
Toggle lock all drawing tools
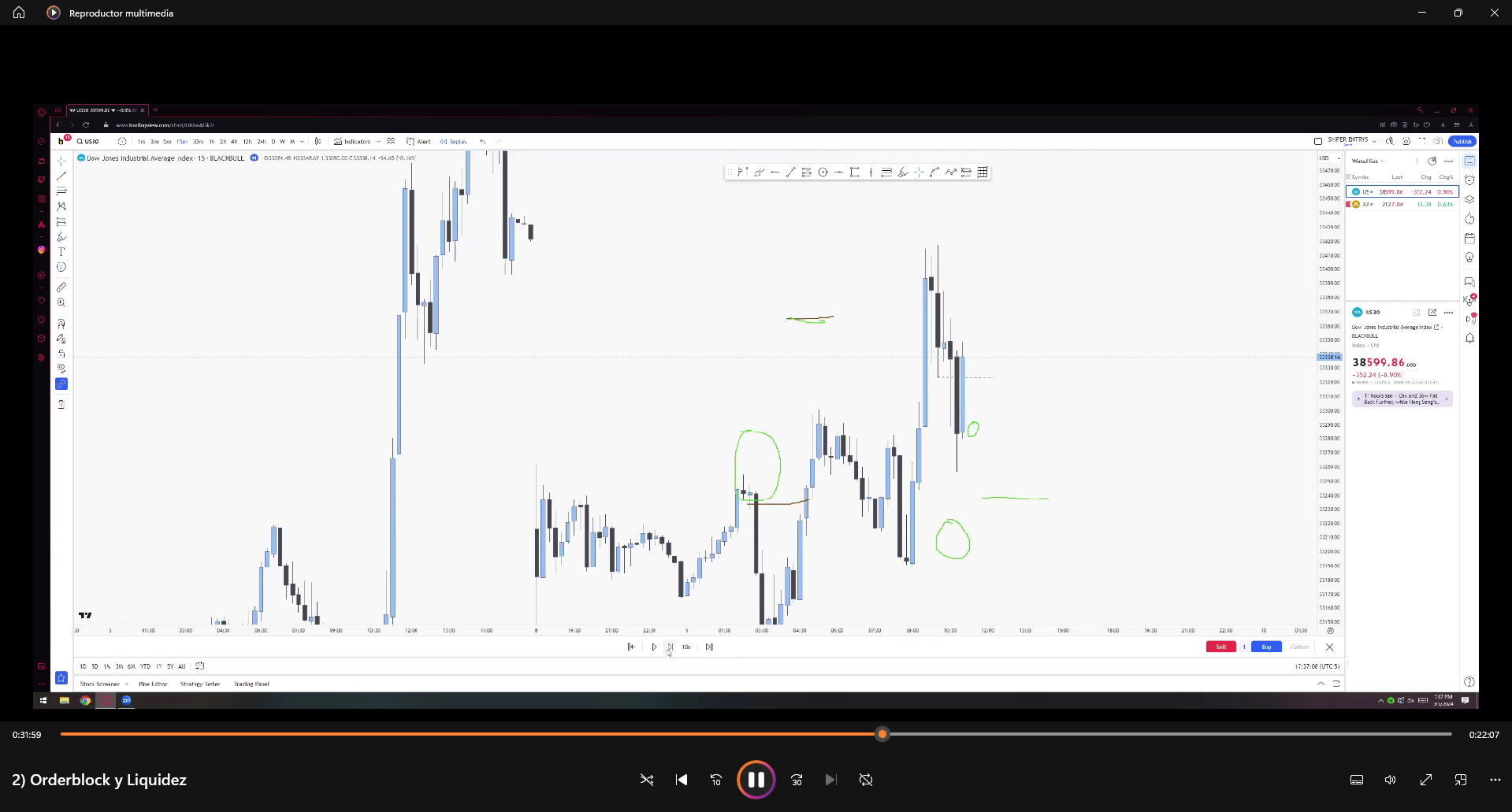[61, 354]
